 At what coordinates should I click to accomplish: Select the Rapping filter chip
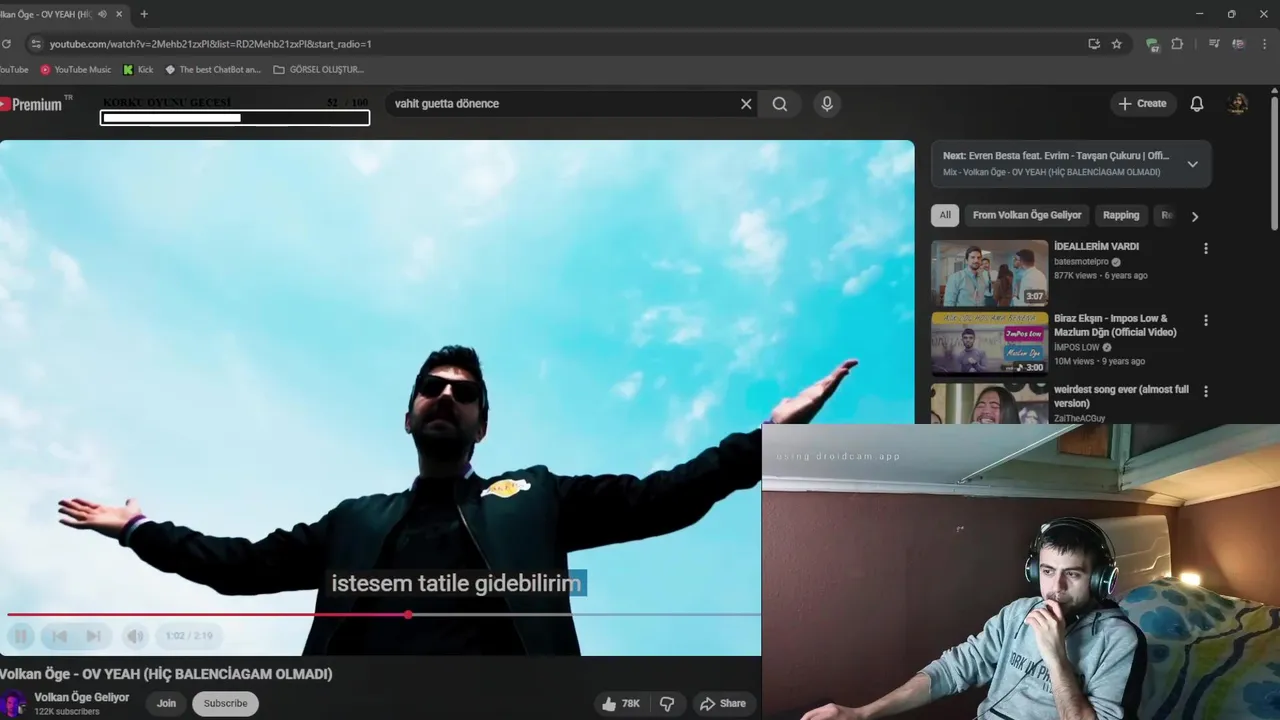point(1121,215)
